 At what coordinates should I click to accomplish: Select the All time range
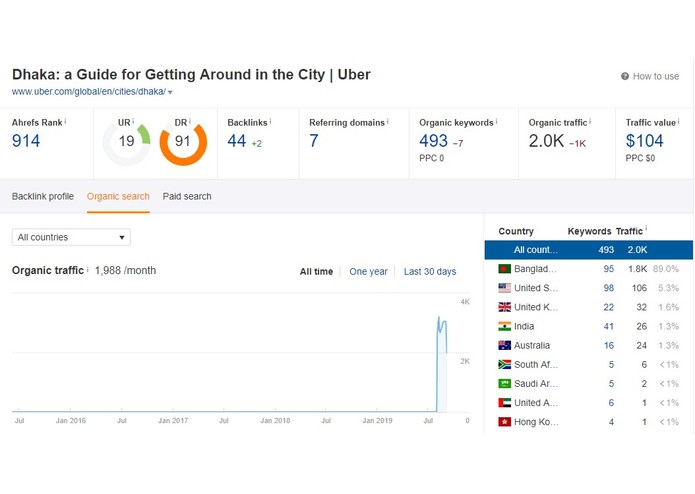(316, 272)
